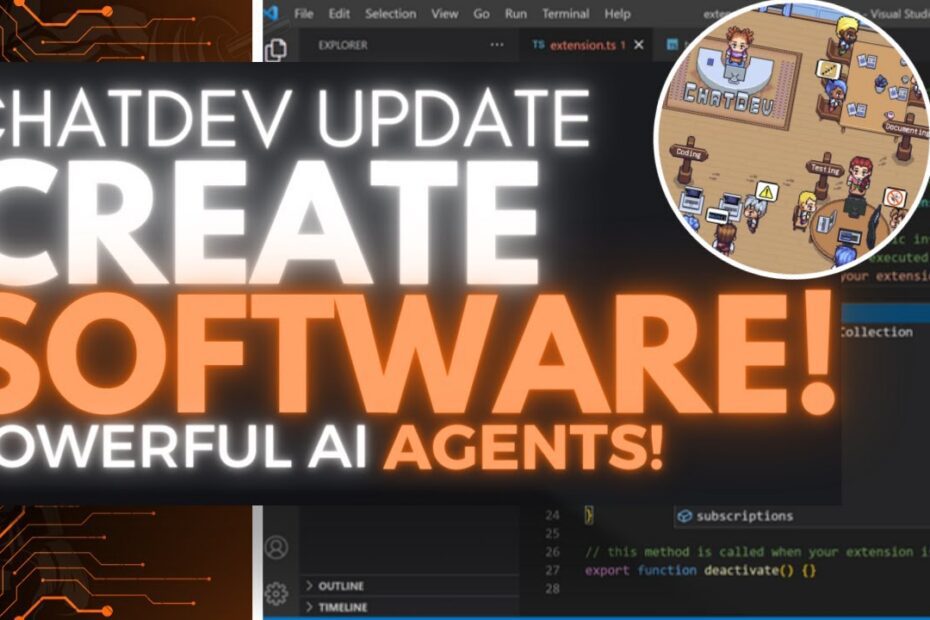Click the export keyword on line 27
This screenshot has height=620, width=930.
coord(607,570)
